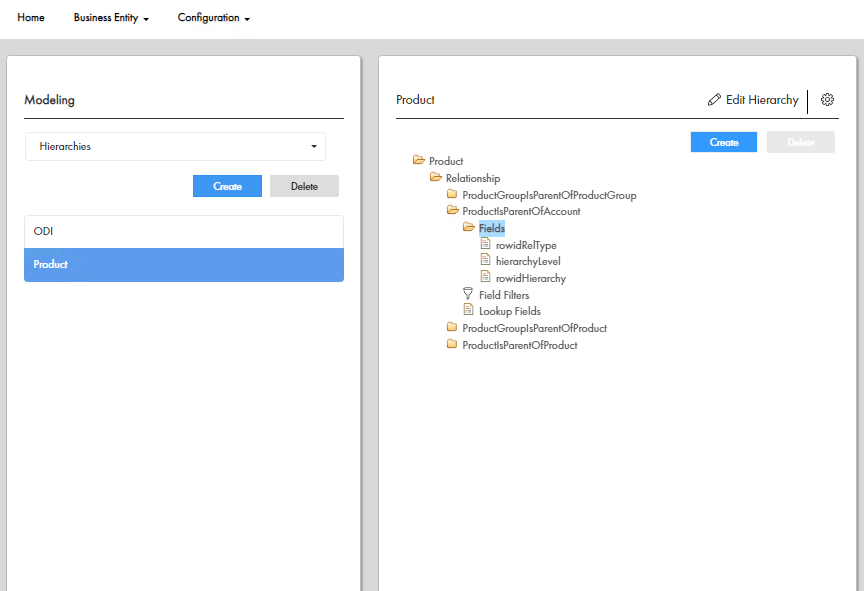Click the Fields open folder icon

coord(469,227)
